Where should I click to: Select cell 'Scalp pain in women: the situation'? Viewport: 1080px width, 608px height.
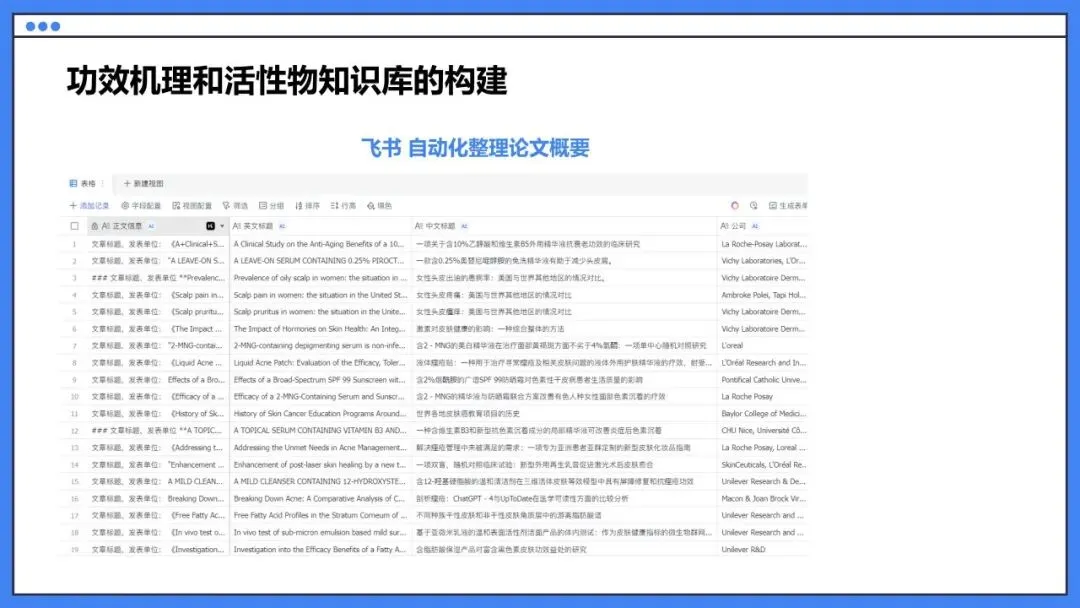(x=321, y=295)
